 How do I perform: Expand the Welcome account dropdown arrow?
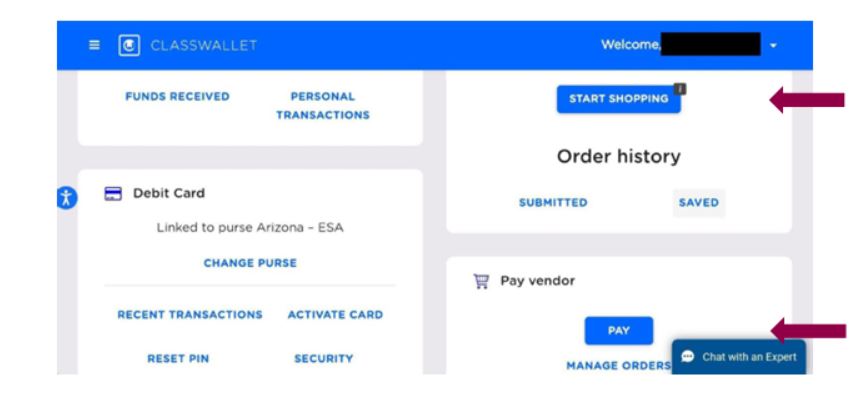click(x=773, y=45)
